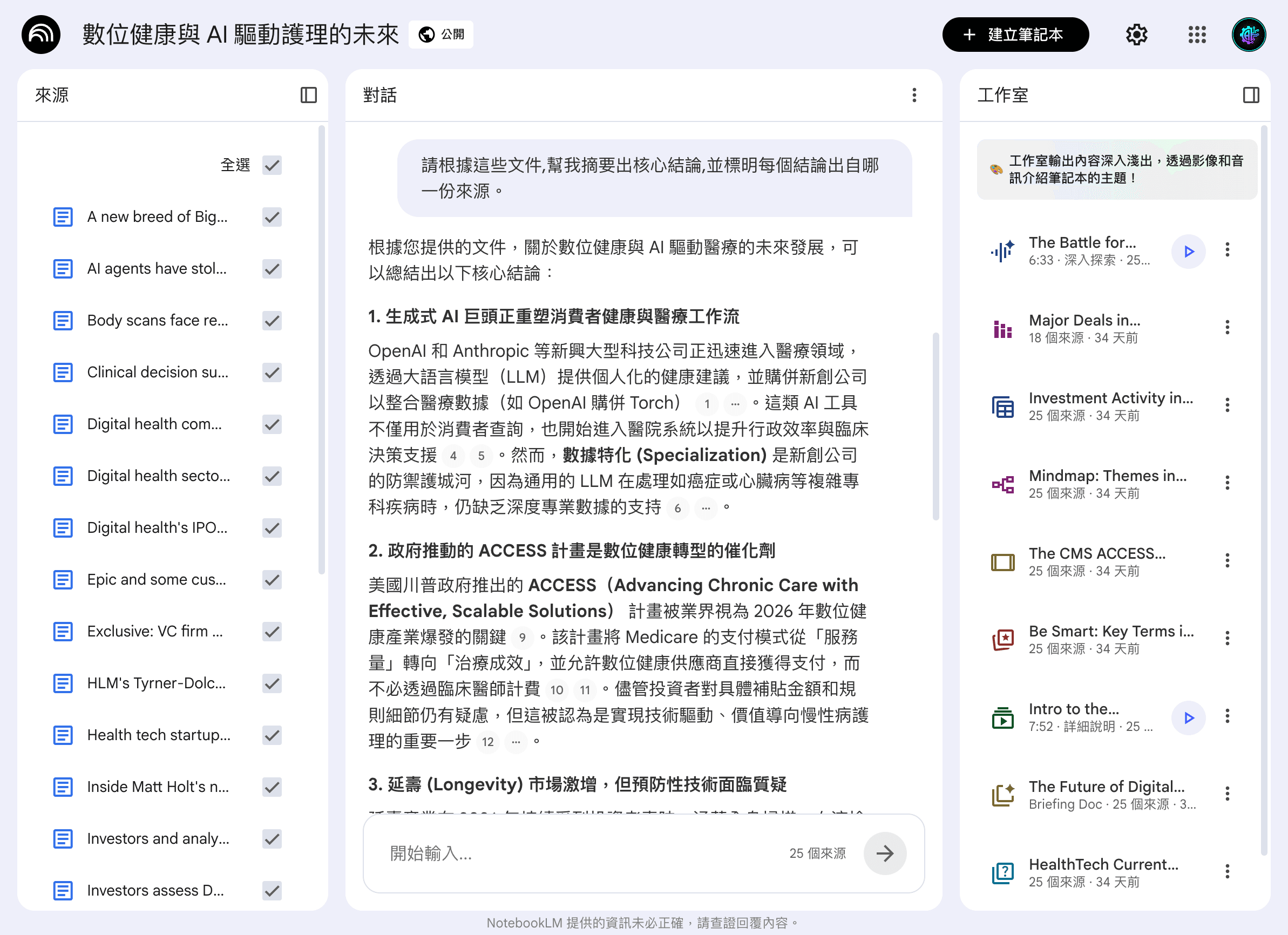The image size is (1288, 935).
Task: Open more options for Intro to the
Action: (x=1226, y=716)
